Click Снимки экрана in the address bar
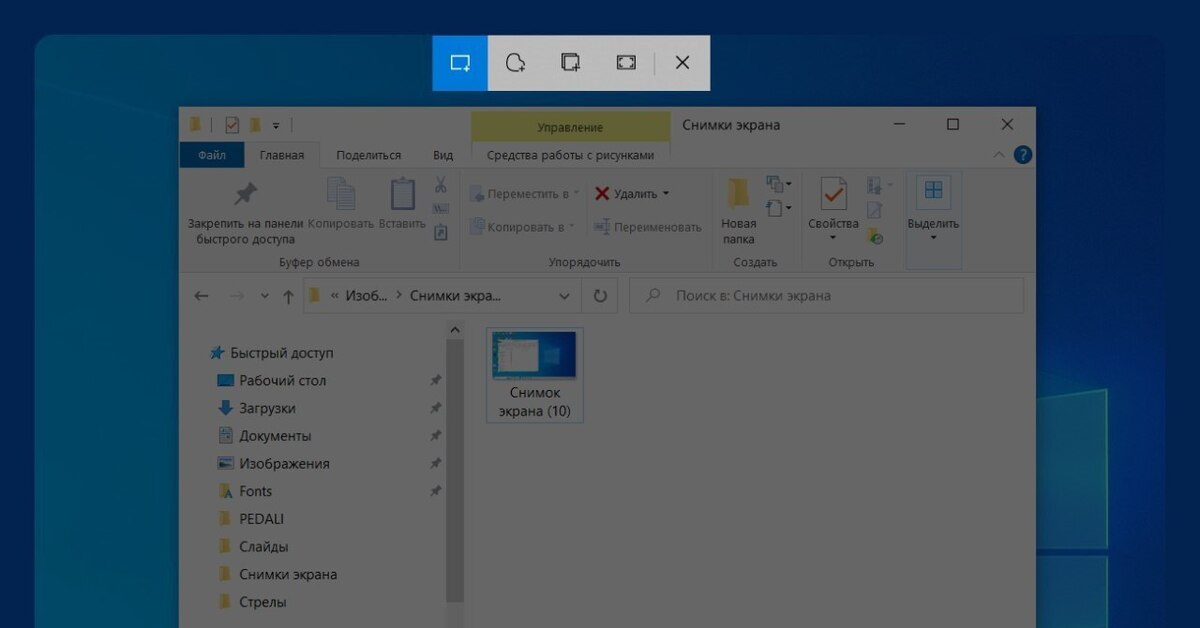Image resolution: width=1200 pixels, height=628 pixels. [455, 296]
